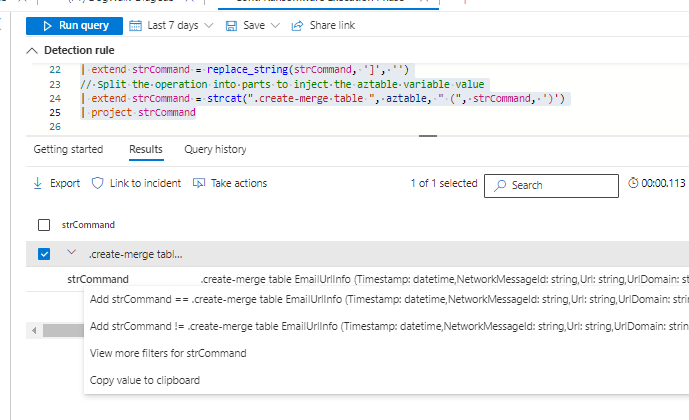This screenshot has width=689, height=420.
Task: Expand the Save options chevron
Action: 276,25
